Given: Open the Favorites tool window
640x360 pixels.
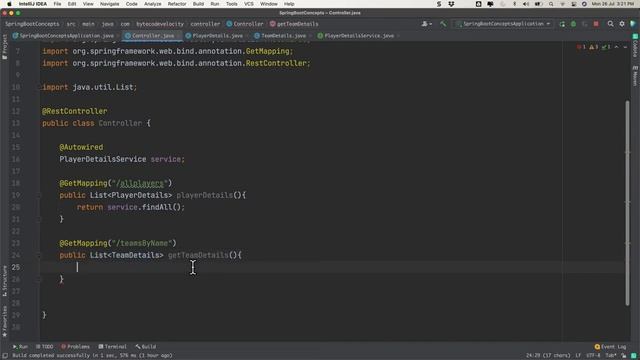Looking at the screenshot, I should click(4, 322).
